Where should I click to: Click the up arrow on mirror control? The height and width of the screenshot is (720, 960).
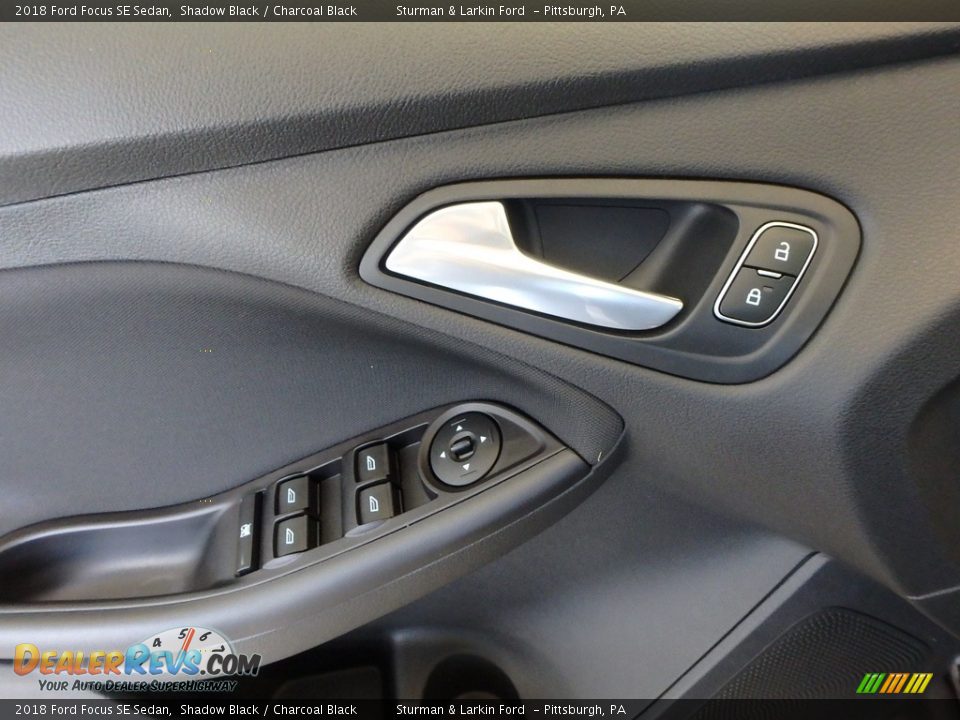click(x=458, y=427)
